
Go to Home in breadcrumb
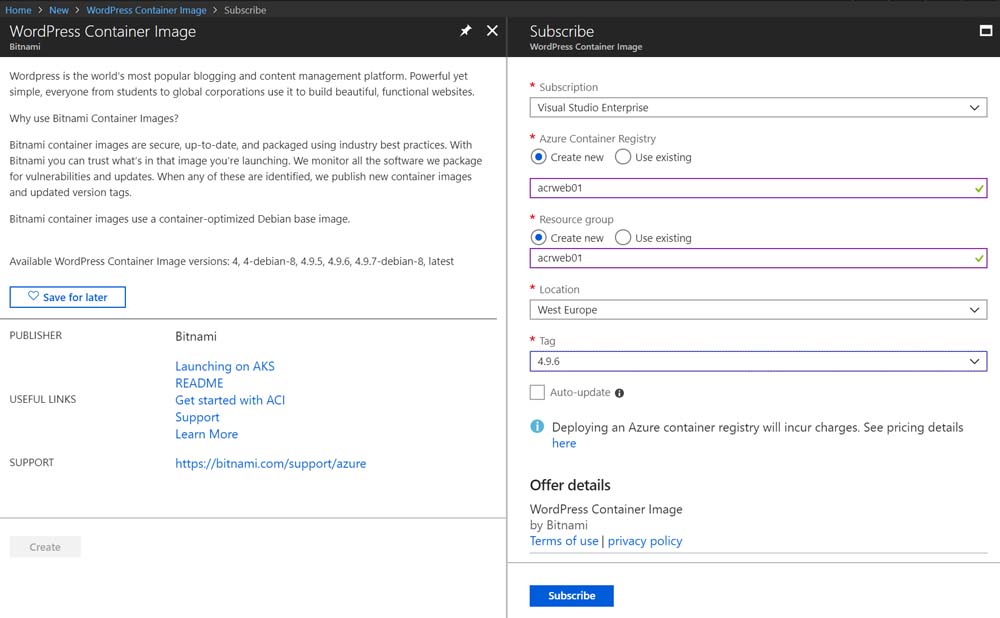pos(18,10)
